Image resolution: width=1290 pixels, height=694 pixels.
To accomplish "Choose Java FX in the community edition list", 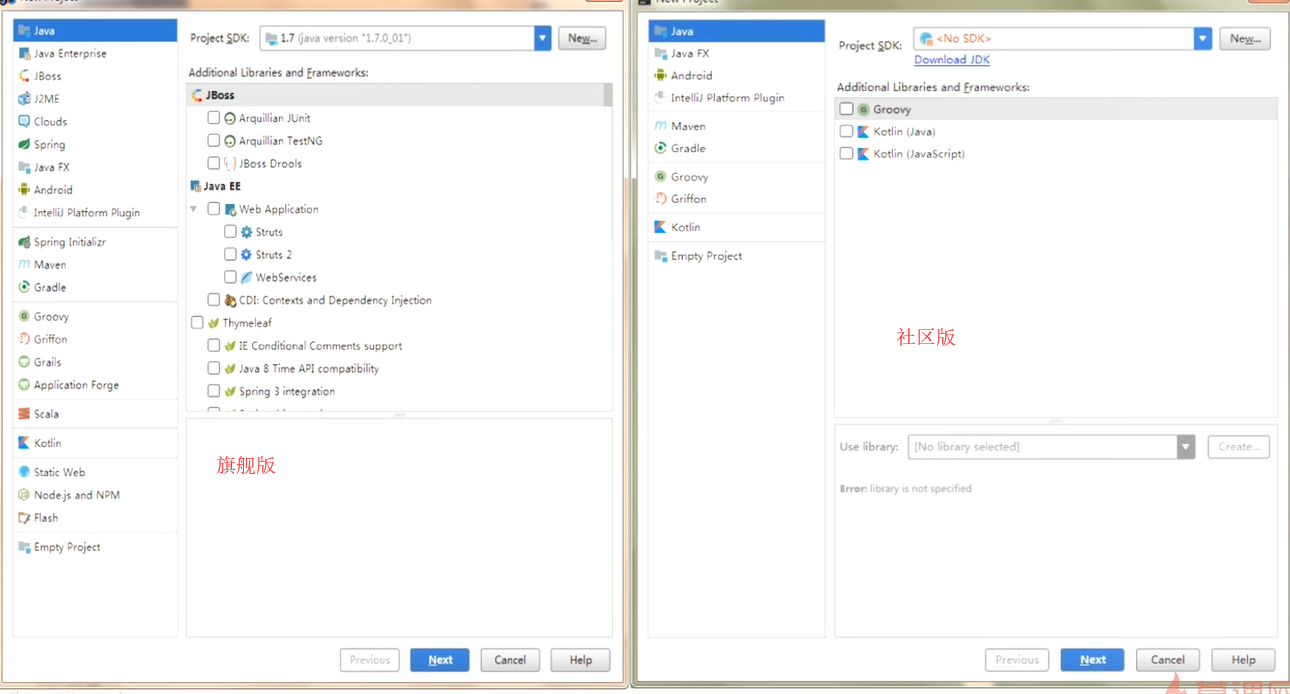I will [689, 54].
